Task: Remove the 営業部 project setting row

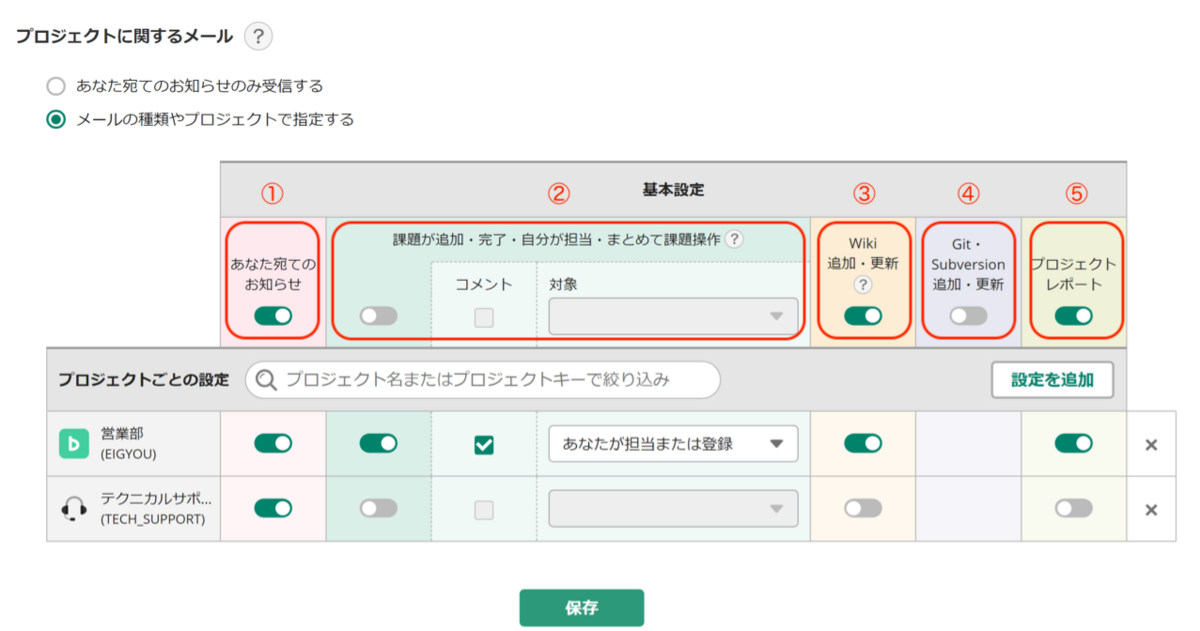Action: coord(1151,444)
